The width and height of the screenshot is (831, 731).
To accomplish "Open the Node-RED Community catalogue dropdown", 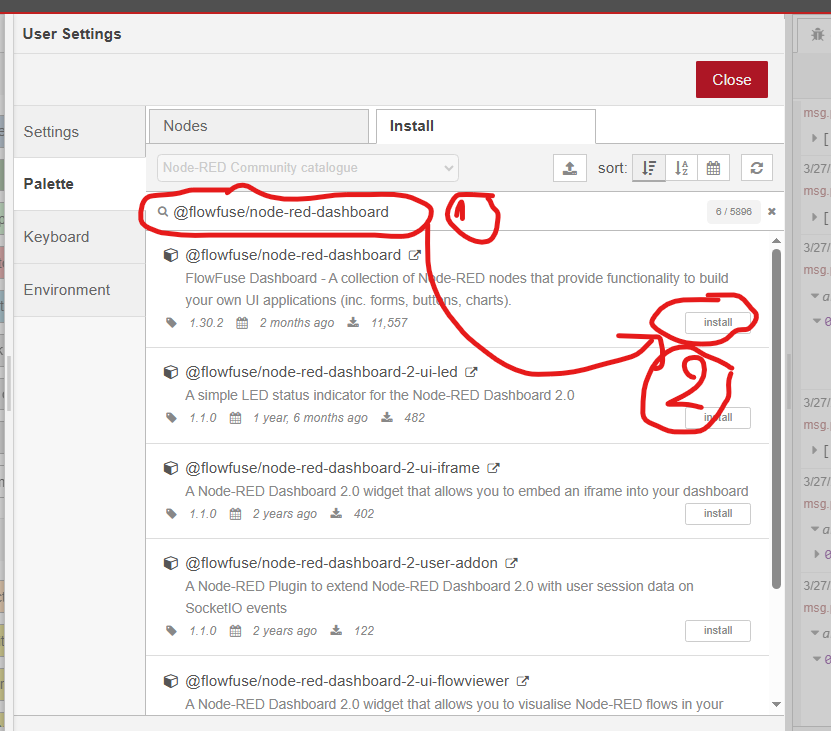I will [x=307, y=168].
